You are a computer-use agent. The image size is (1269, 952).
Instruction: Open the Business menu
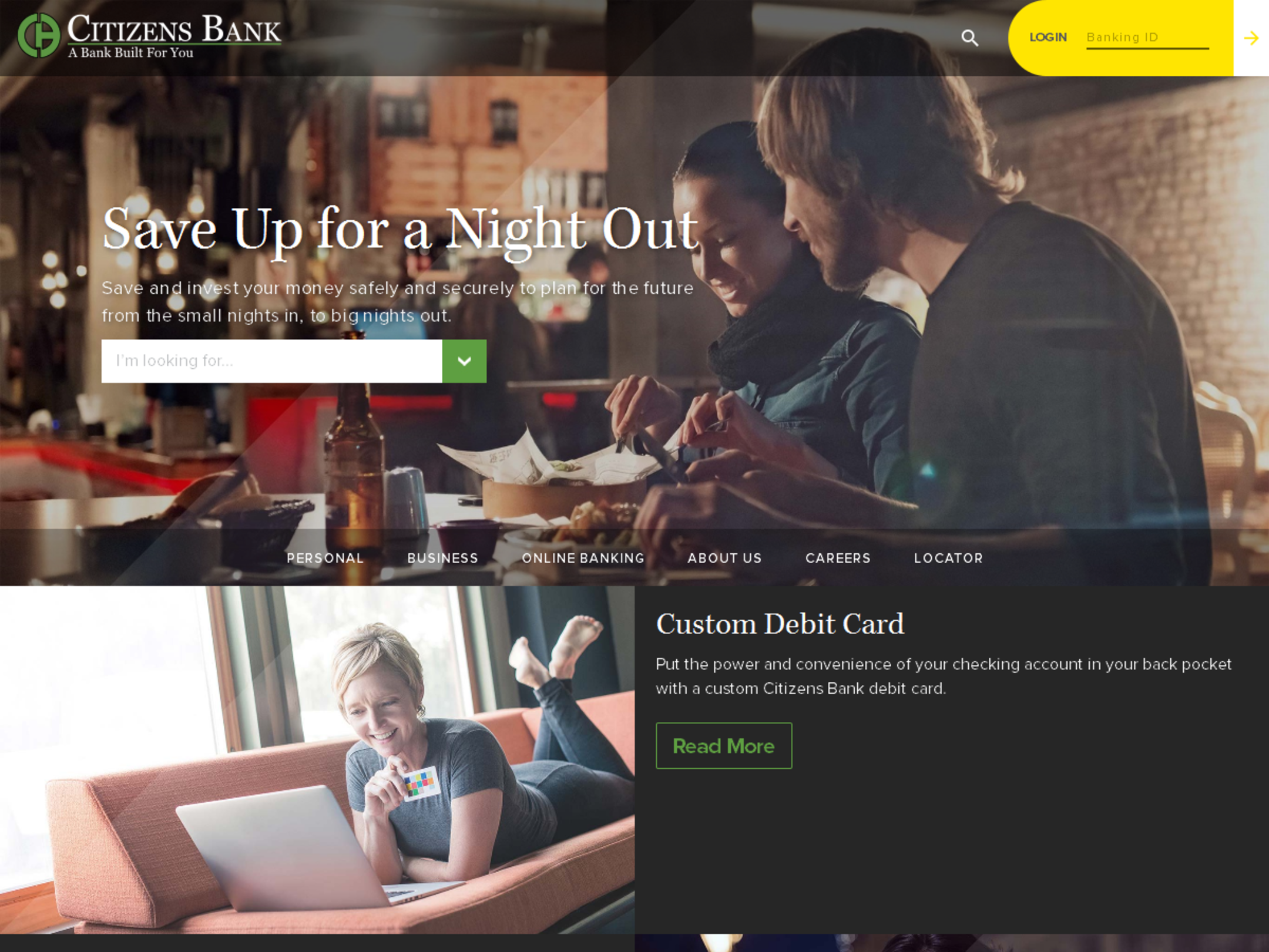click(443, 558)
